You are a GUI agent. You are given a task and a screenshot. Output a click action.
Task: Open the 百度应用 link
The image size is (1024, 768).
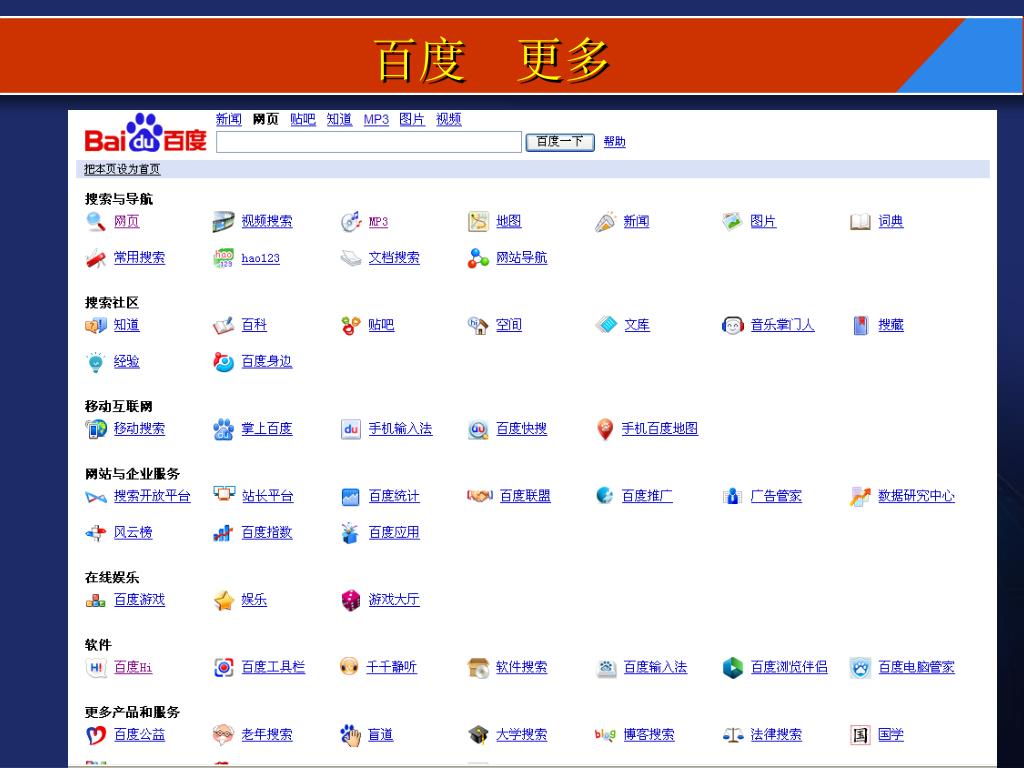(394, 533)
